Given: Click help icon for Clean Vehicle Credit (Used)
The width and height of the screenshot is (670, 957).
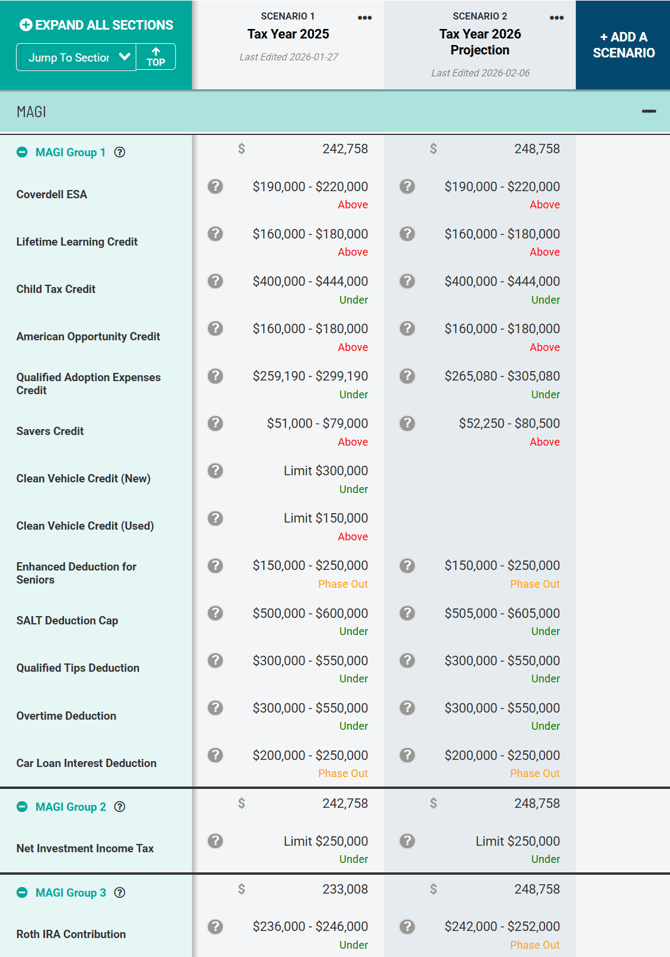Looking at the screenshot, I should (215, 518).
